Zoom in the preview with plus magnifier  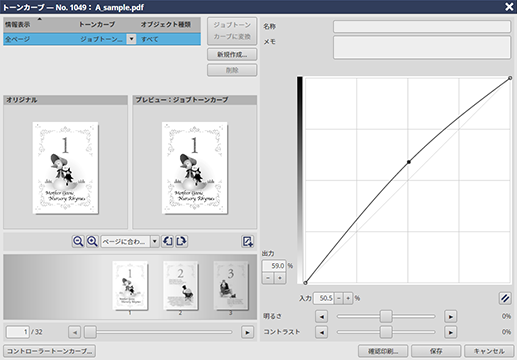point(92,241)
